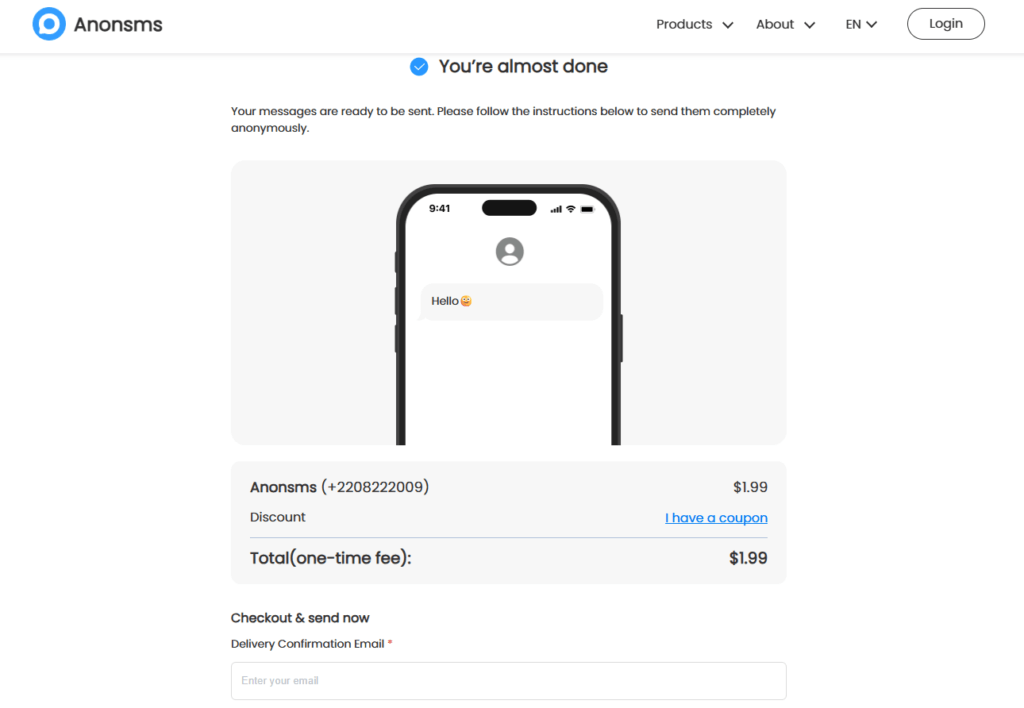Open the "I have a coupon" link

pyautogui.click(x=716, y=517)
